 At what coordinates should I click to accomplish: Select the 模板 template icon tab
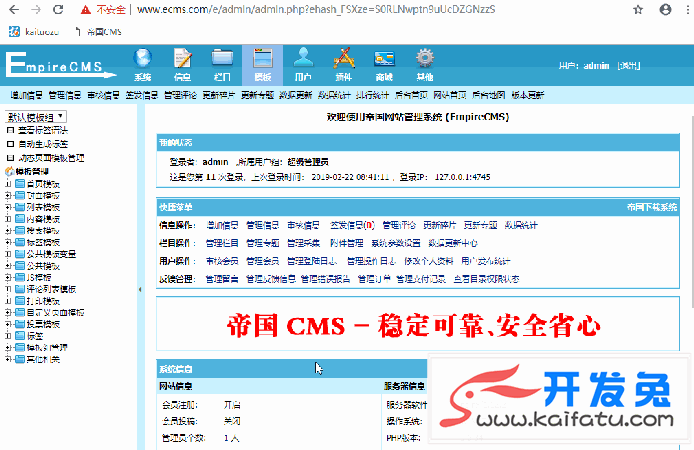tap(262, 65)
